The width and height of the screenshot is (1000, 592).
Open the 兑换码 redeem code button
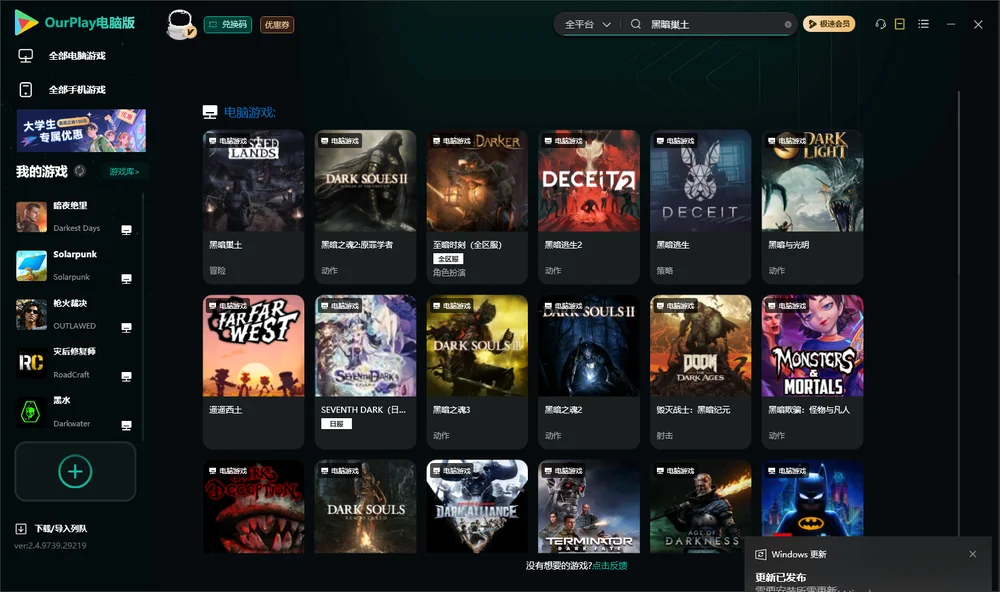click(228, 24)
